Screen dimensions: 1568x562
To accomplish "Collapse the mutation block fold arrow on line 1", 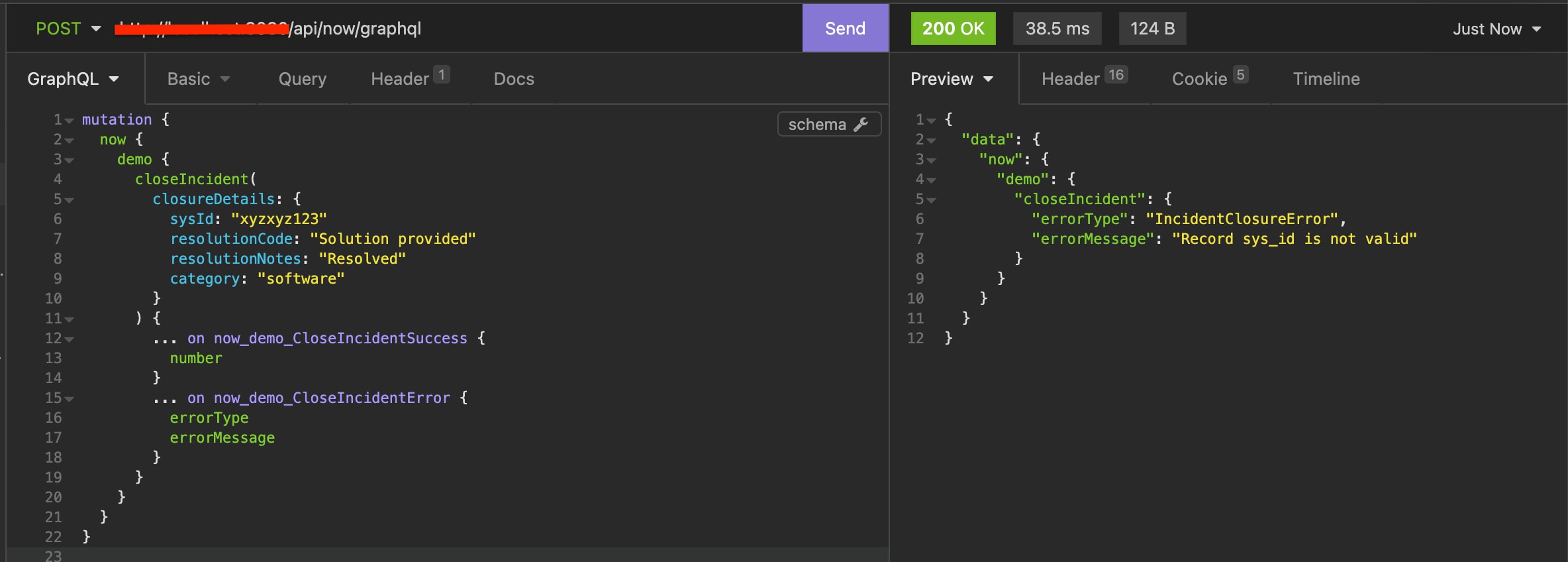I will pyautogui.click(x=70, y=121).
